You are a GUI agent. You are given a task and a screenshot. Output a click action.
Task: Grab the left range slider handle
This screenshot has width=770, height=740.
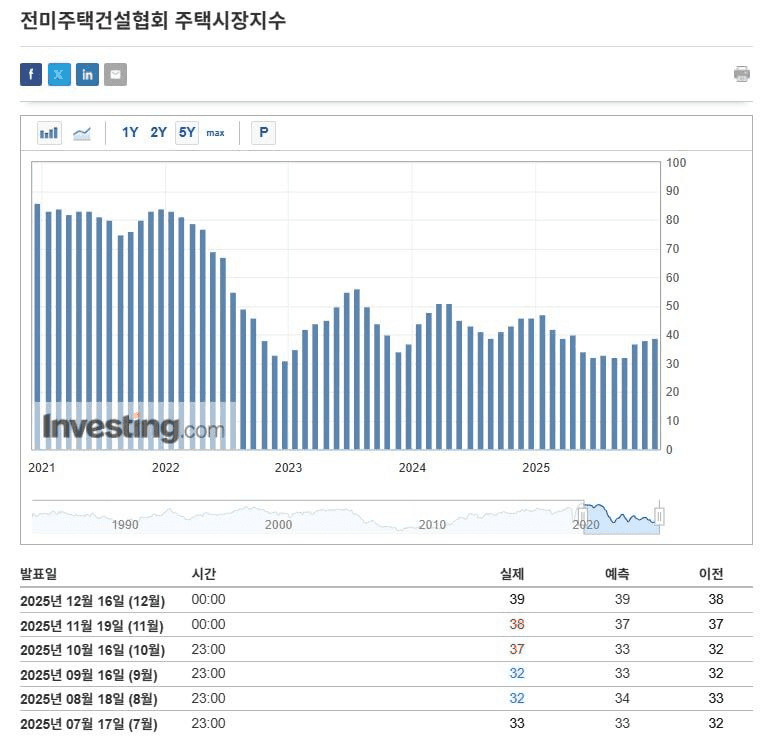click(x=582, y=516)
